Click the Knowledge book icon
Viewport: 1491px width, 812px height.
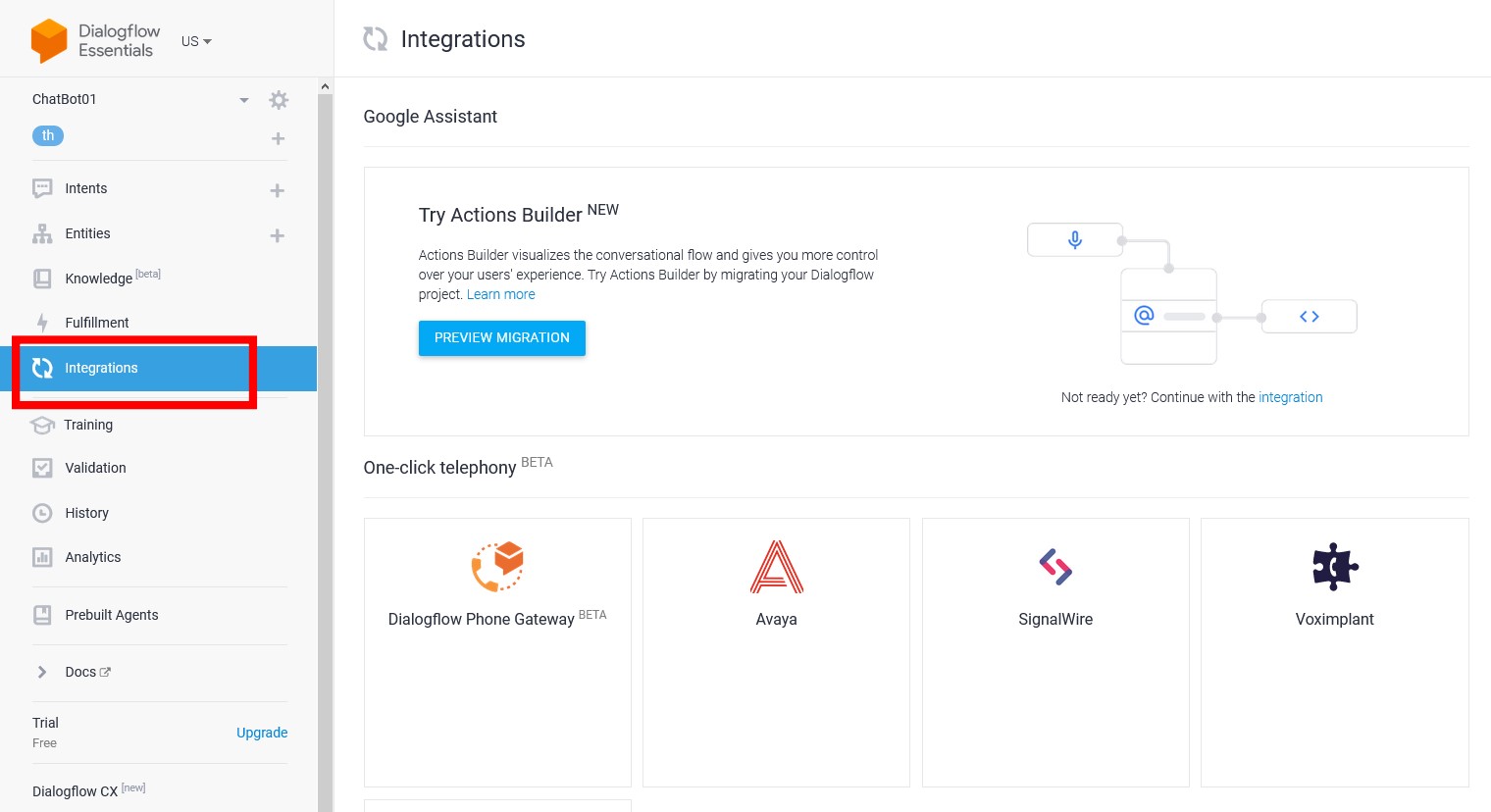(42, 279)
